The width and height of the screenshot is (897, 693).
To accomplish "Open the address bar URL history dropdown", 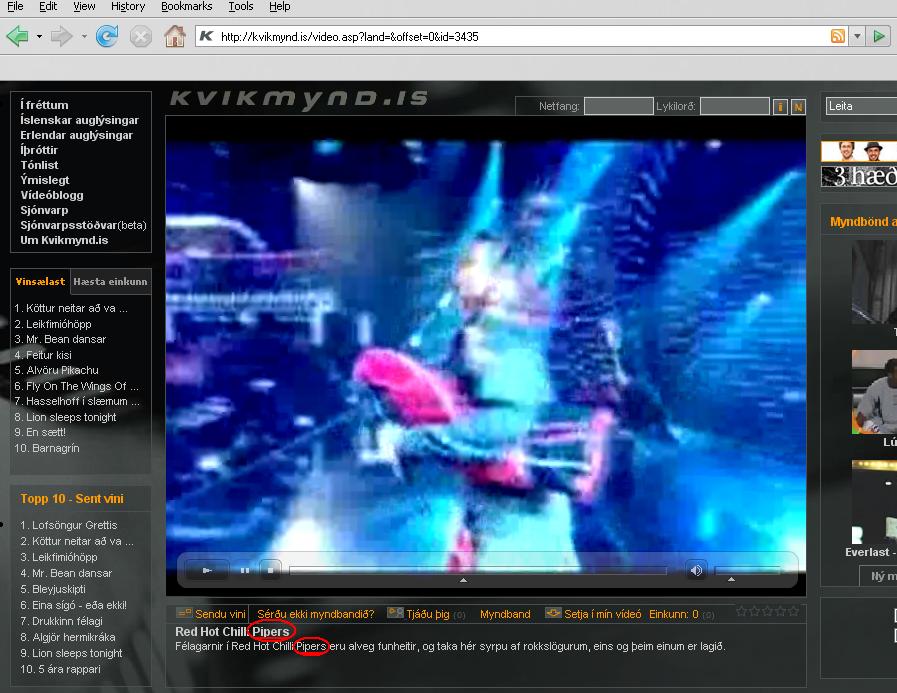I will (x=857, y=36).
